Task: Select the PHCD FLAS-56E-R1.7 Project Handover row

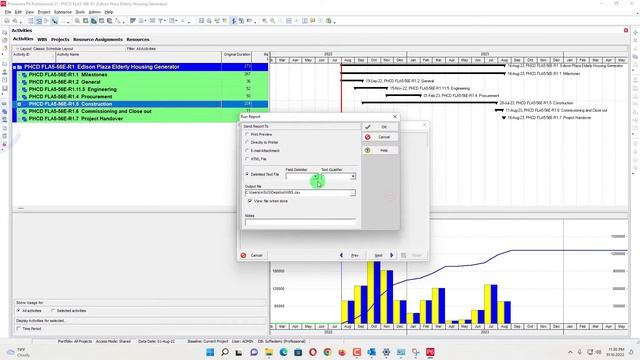Action: [x=140, y=119]
